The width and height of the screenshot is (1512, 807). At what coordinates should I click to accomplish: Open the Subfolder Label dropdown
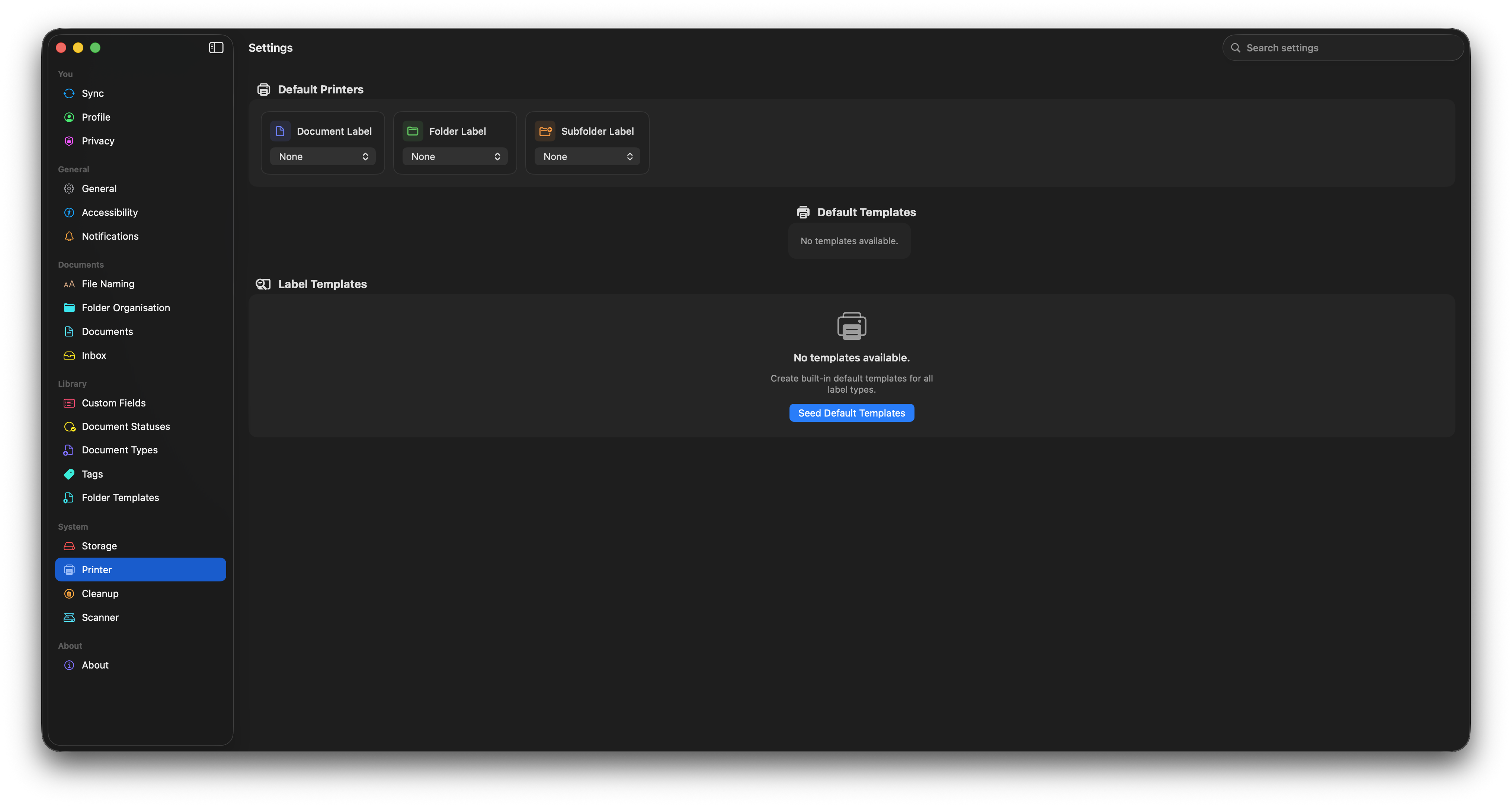pyautogui.click(x=586, y=156)
